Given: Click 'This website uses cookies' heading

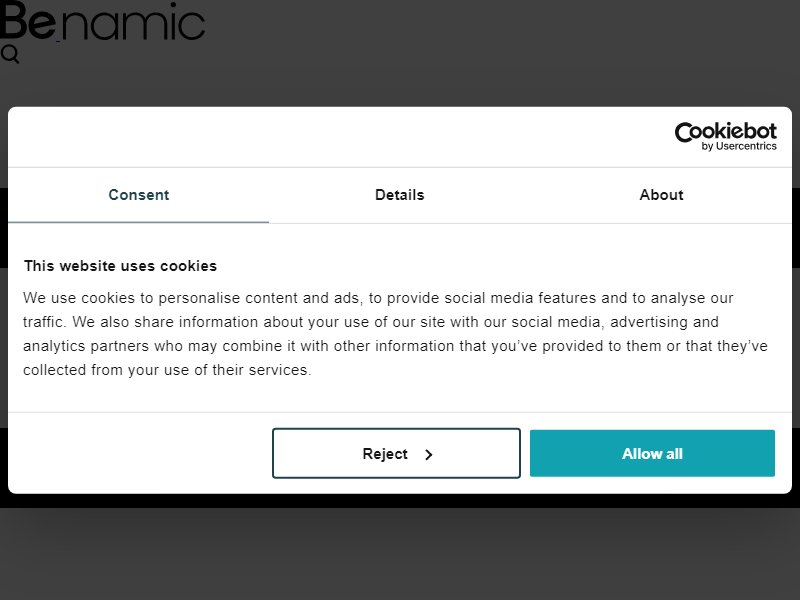Looking at the screenshot, I should (x=120, y=266).
